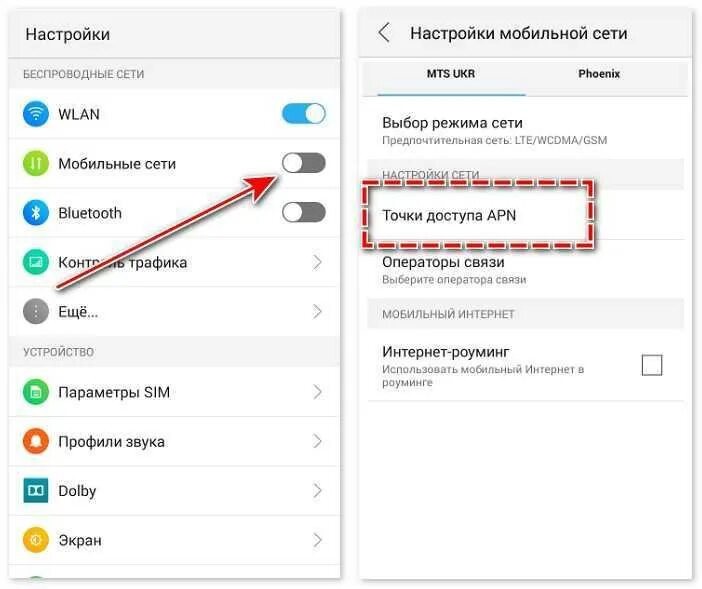Switch to the Phoenix SIM tab

click(599, 74)
